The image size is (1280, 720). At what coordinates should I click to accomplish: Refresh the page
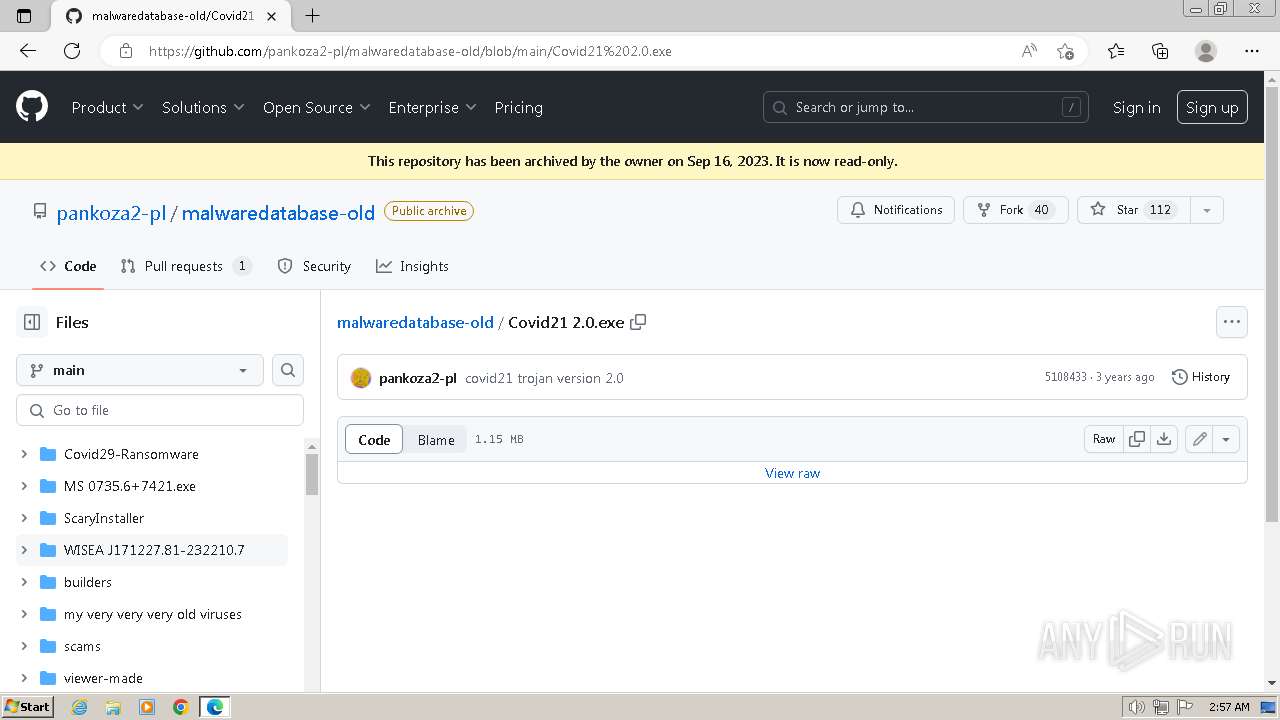pyautogui.click(x=72, y=51)
